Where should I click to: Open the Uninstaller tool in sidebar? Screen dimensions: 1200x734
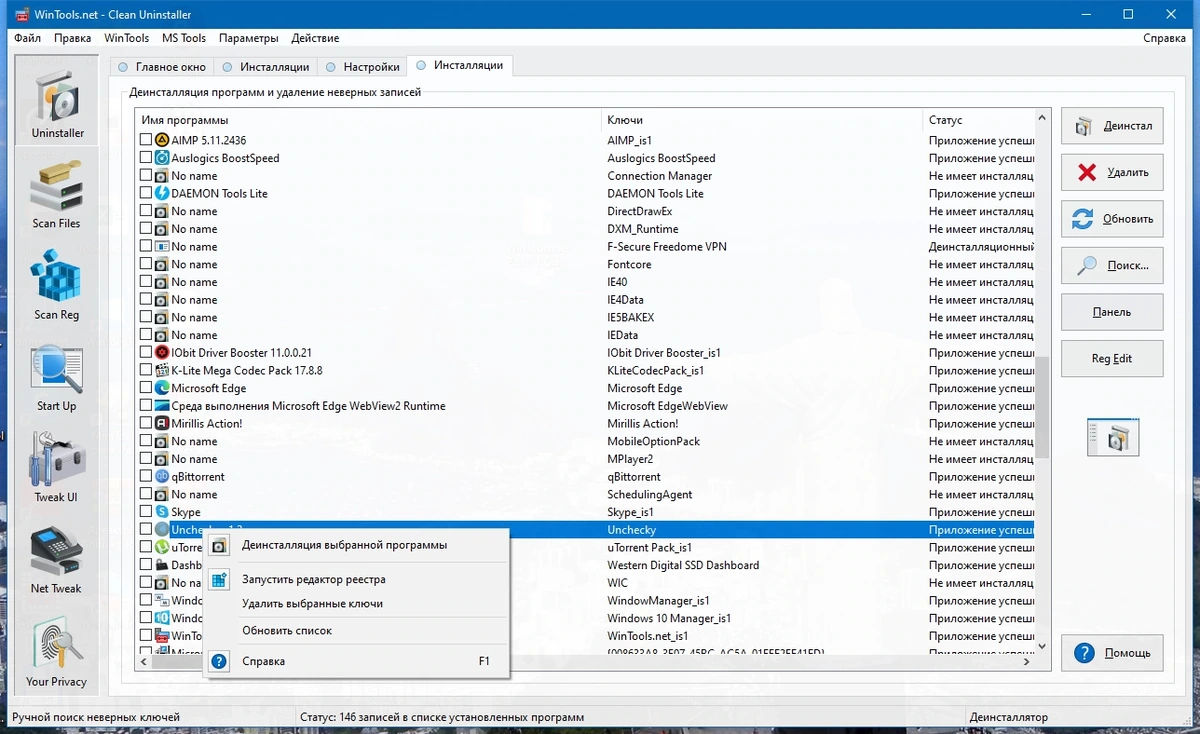coord(58,101)
